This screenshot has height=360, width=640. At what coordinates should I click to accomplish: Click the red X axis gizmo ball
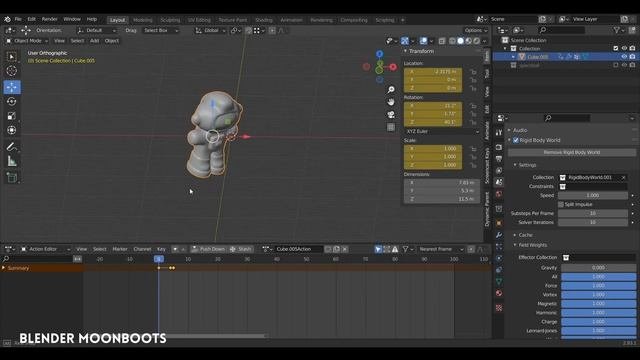(393, 67)
